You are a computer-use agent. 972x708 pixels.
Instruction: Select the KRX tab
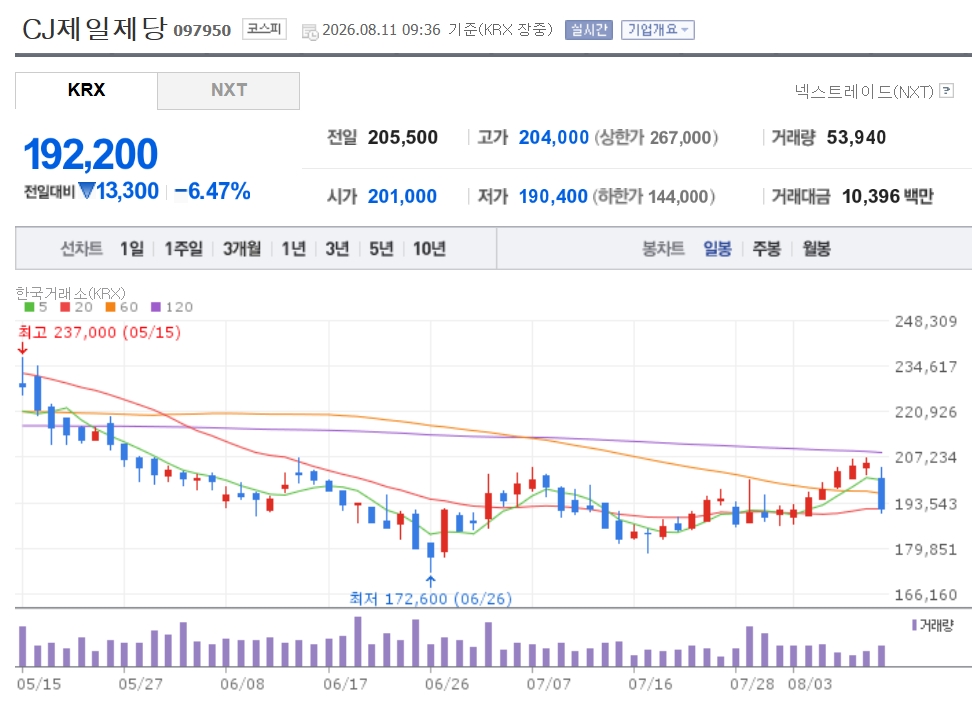(x=86, y=91)
